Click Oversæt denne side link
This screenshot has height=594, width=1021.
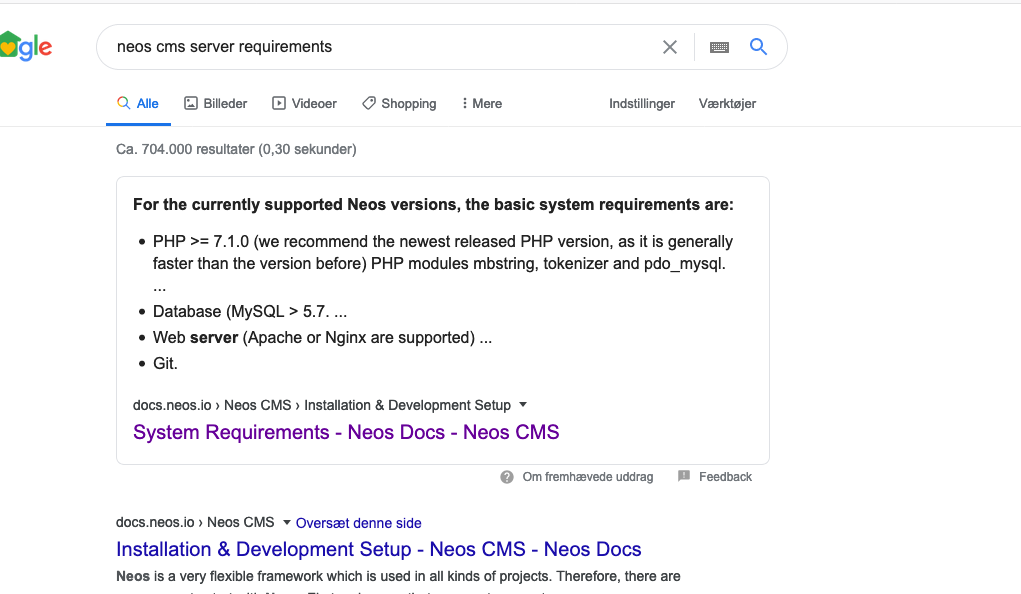(x=359, y=523)
